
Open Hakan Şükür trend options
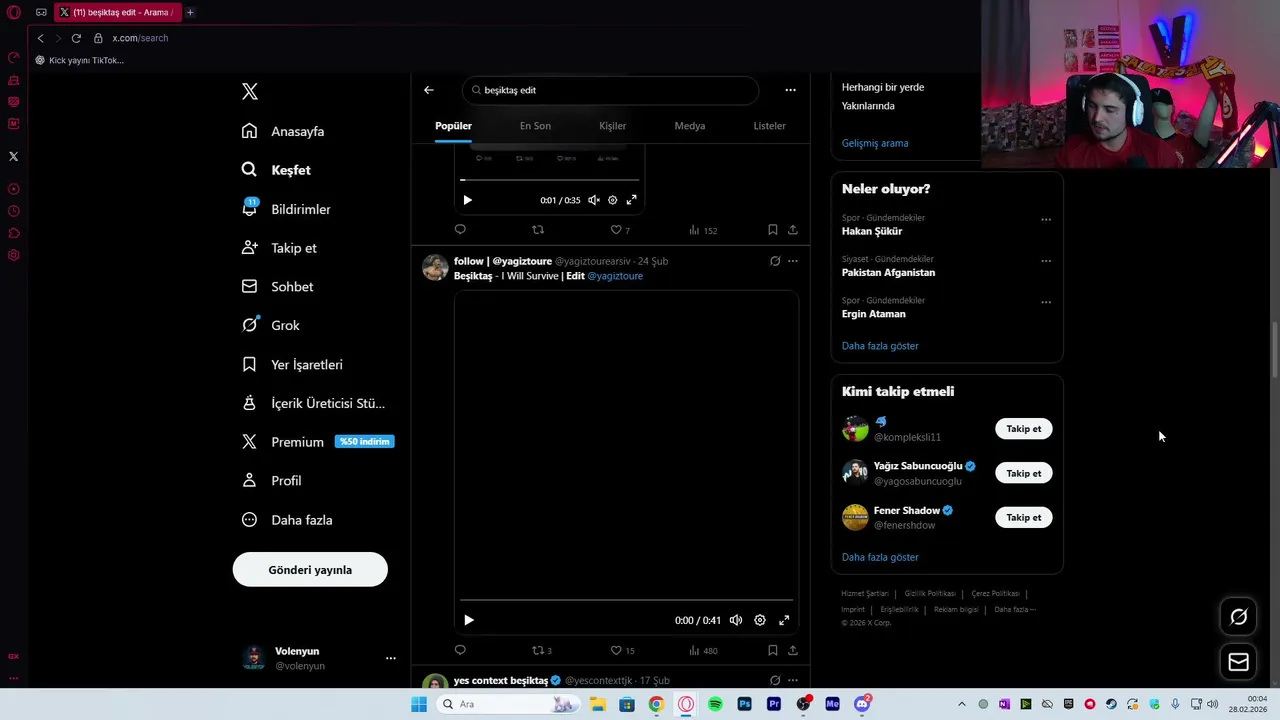[x=1046, y=219]
